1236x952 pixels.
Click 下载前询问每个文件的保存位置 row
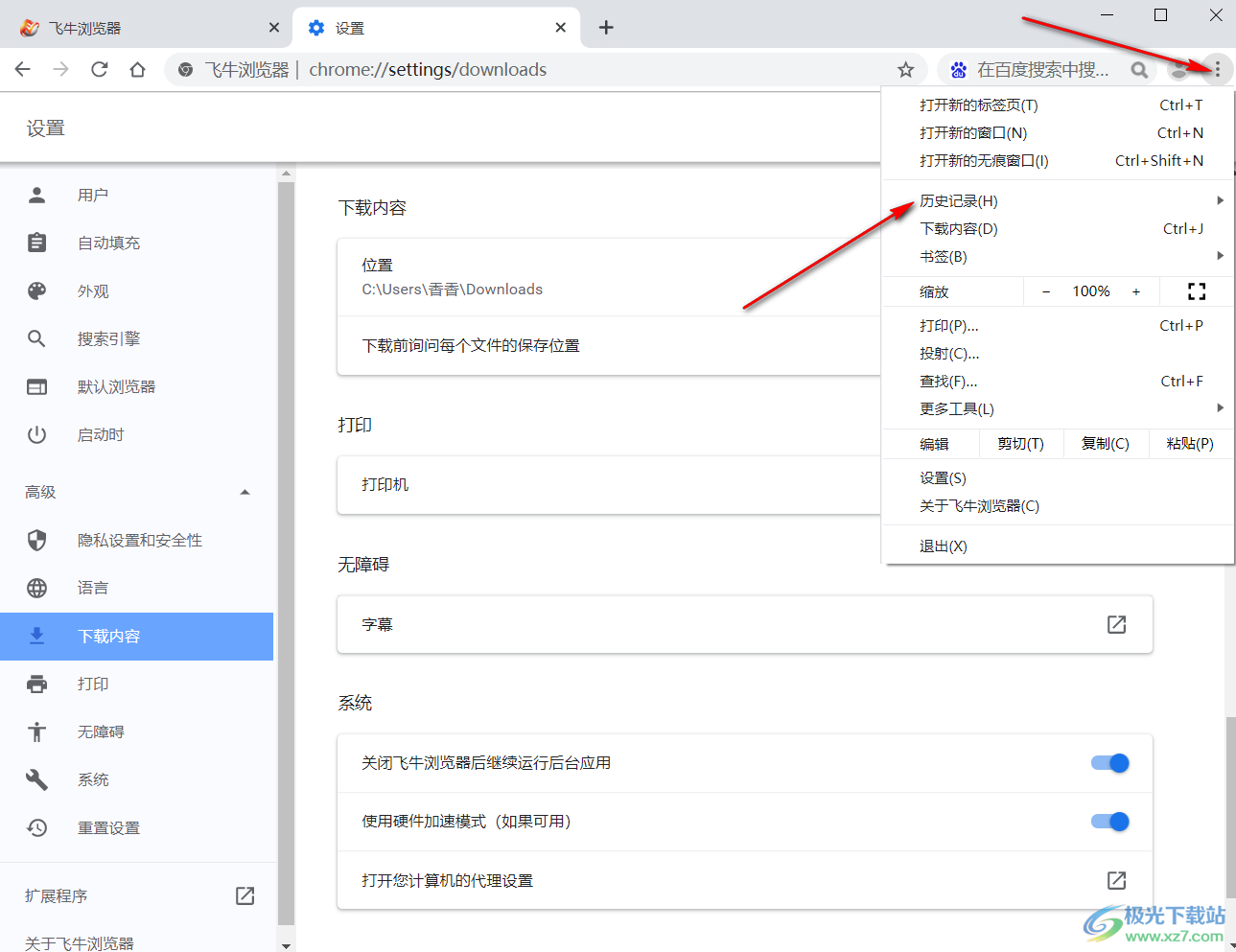coord(609,345)
